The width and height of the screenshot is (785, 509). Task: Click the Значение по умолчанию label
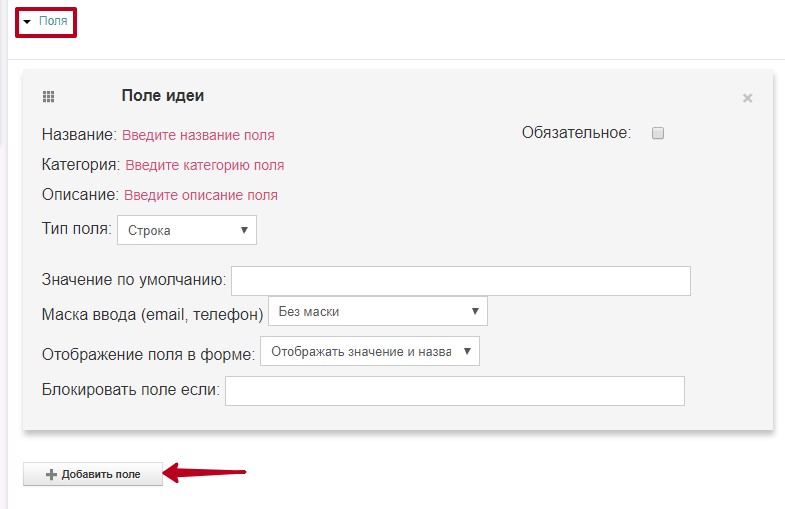pyautogui.click(x=134, y=279)
